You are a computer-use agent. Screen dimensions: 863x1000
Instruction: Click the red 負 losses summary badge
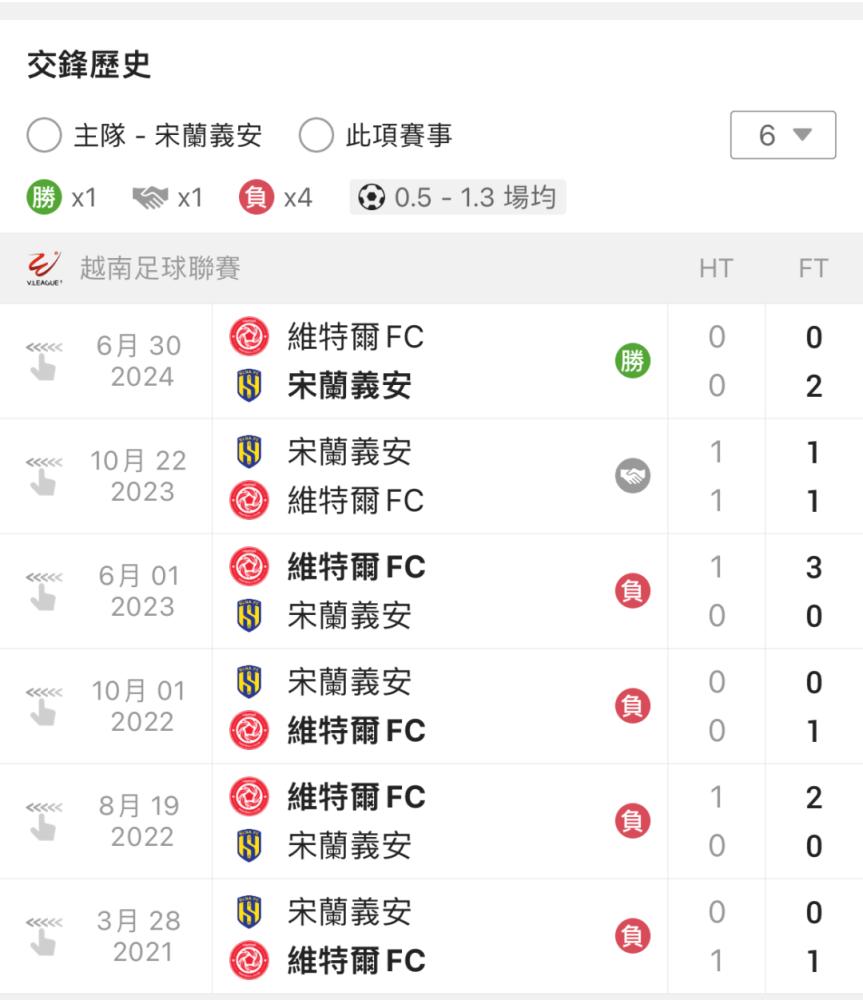pos(256,197)
